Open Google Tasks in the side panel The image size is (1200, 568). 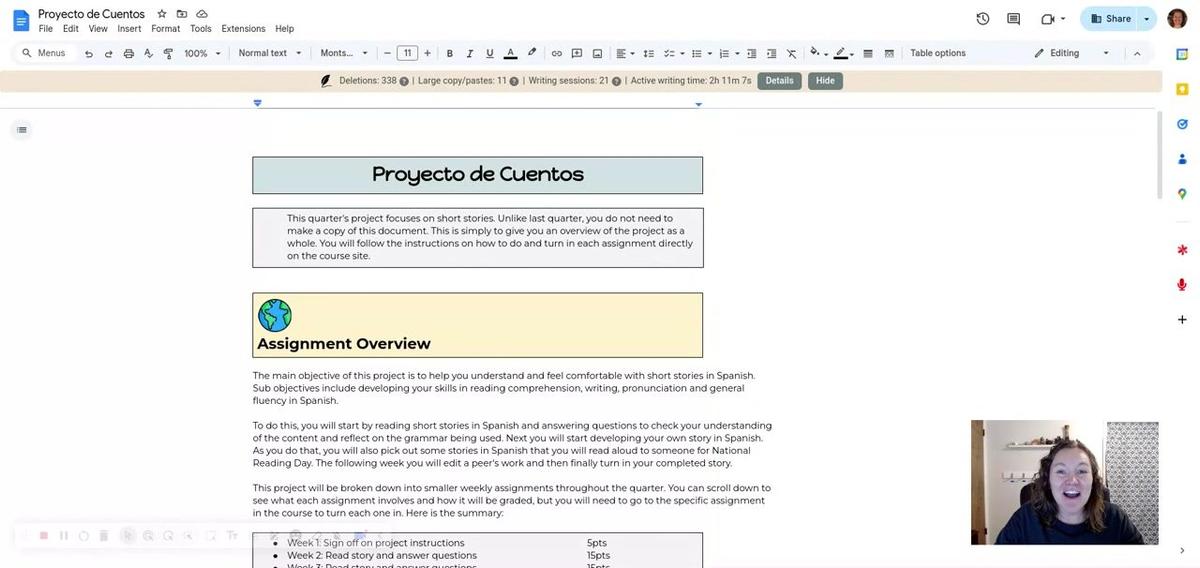point(1182,124)
